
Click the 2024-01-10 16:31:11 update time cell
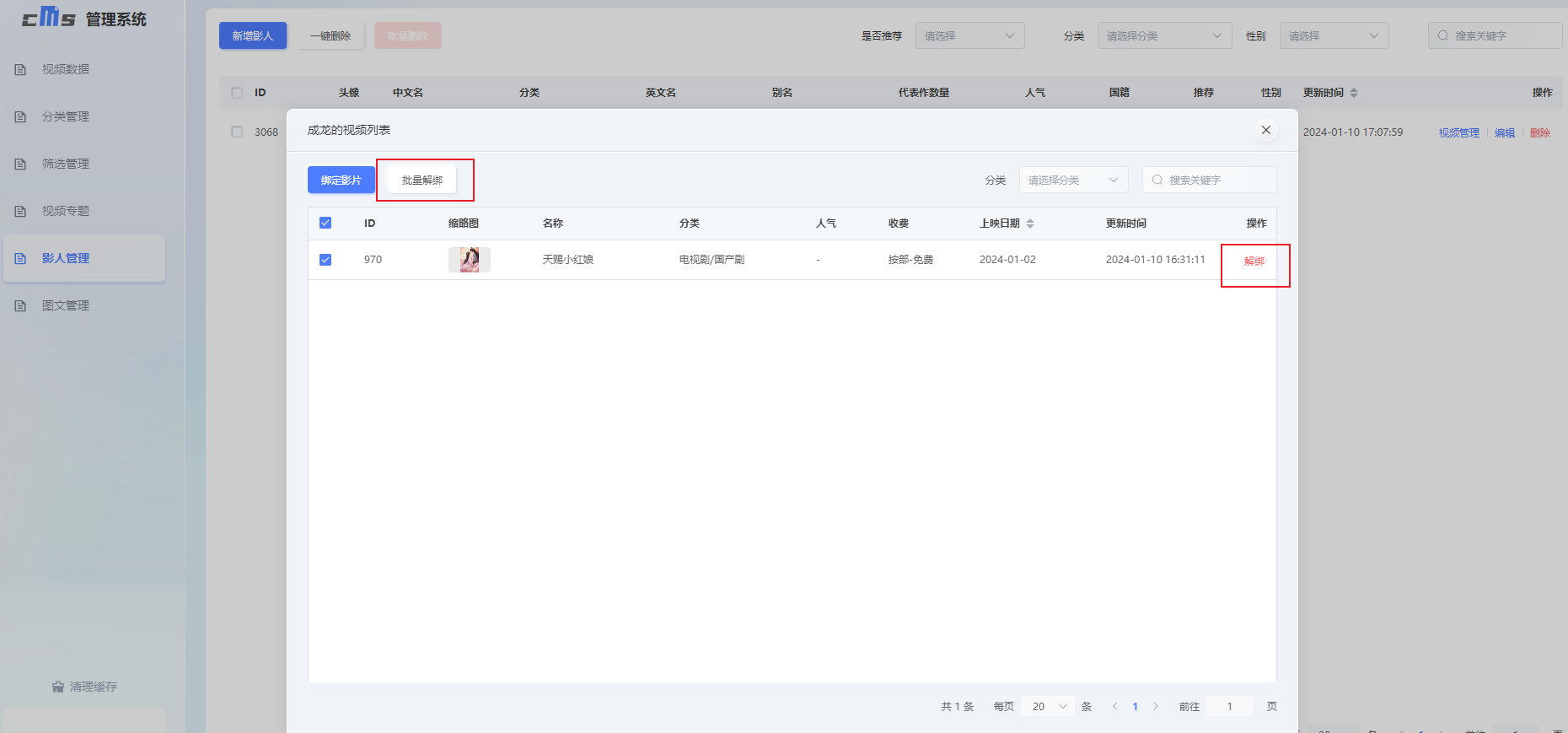tap(1156, 260)
